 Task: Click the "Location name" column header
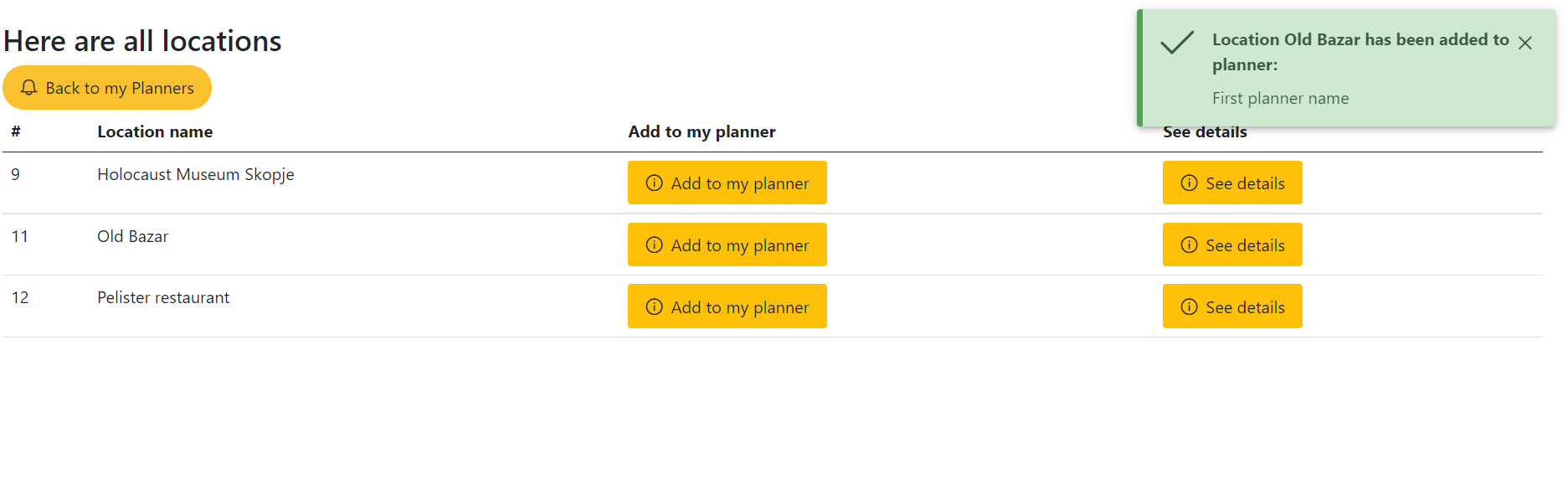155,131
